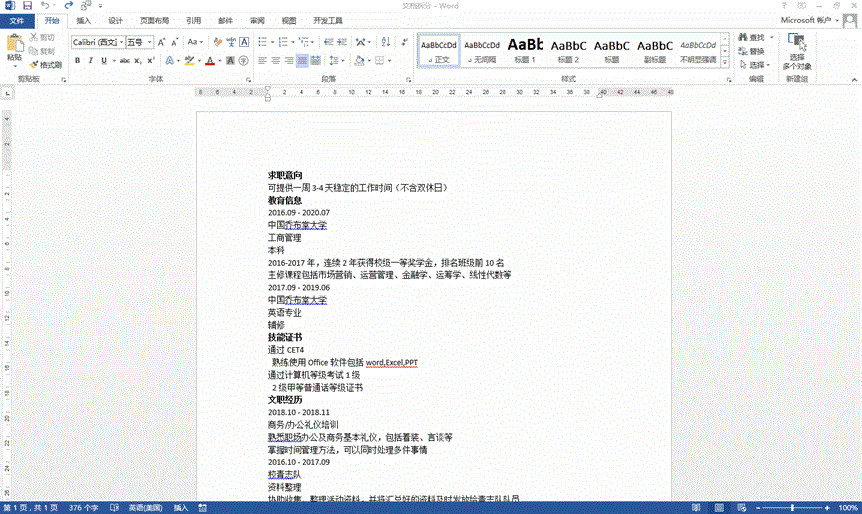
Task: Switch to the Insert (插入) tab
Action: click(84, 20)
